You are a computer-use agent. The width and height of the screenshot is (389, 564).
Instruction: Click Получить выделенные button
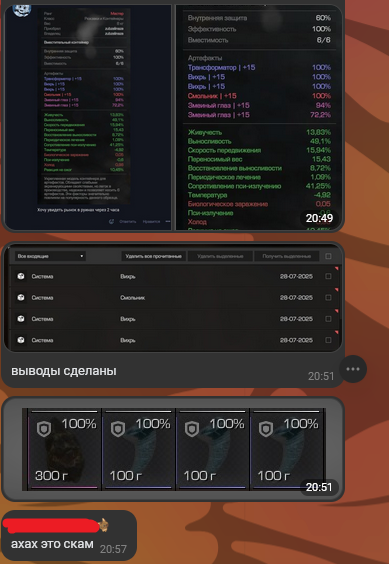click(x=286, y=256)
